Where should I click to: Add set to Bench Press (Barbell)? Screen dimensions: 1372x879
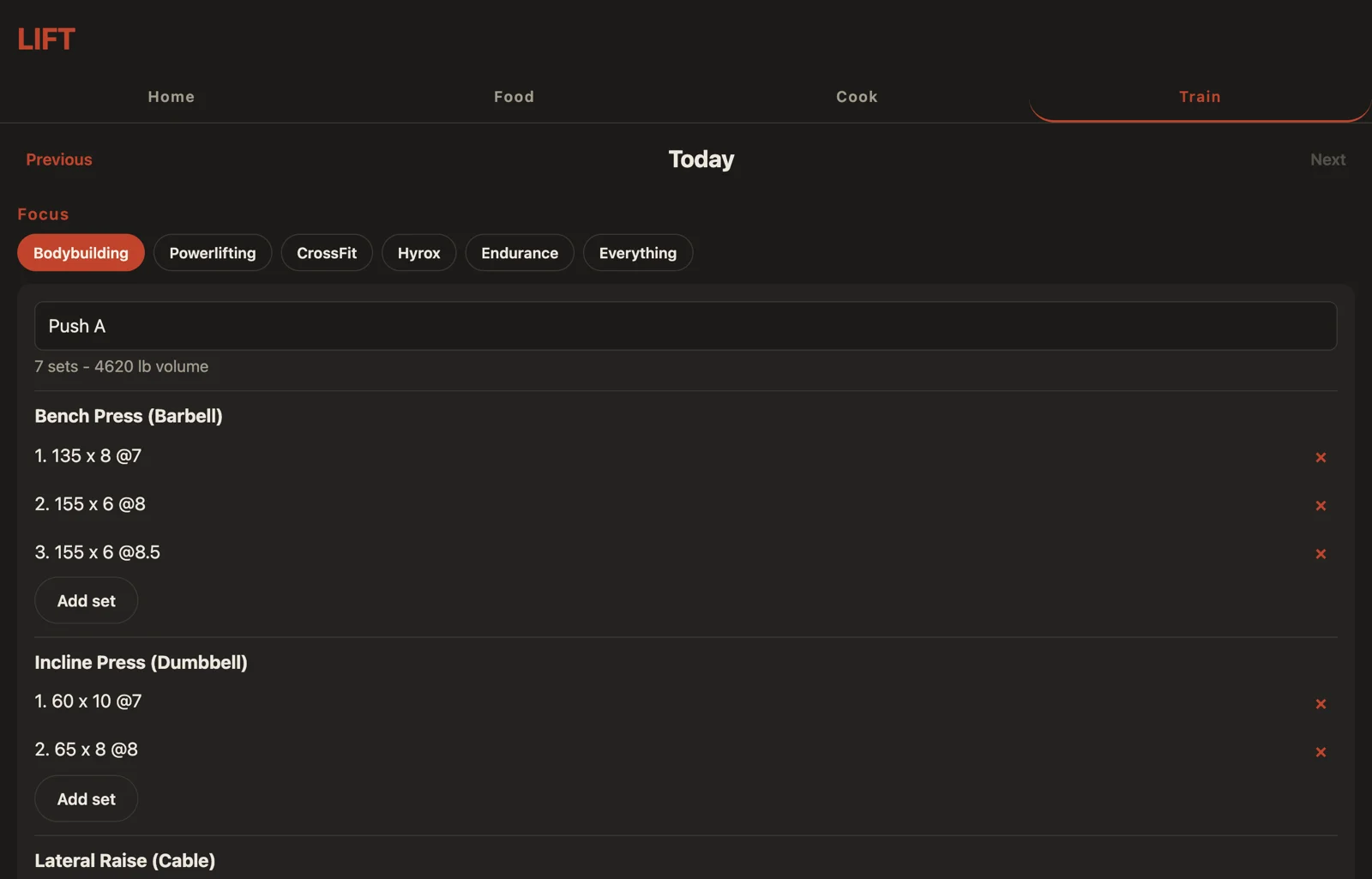[x=86, y=600]
